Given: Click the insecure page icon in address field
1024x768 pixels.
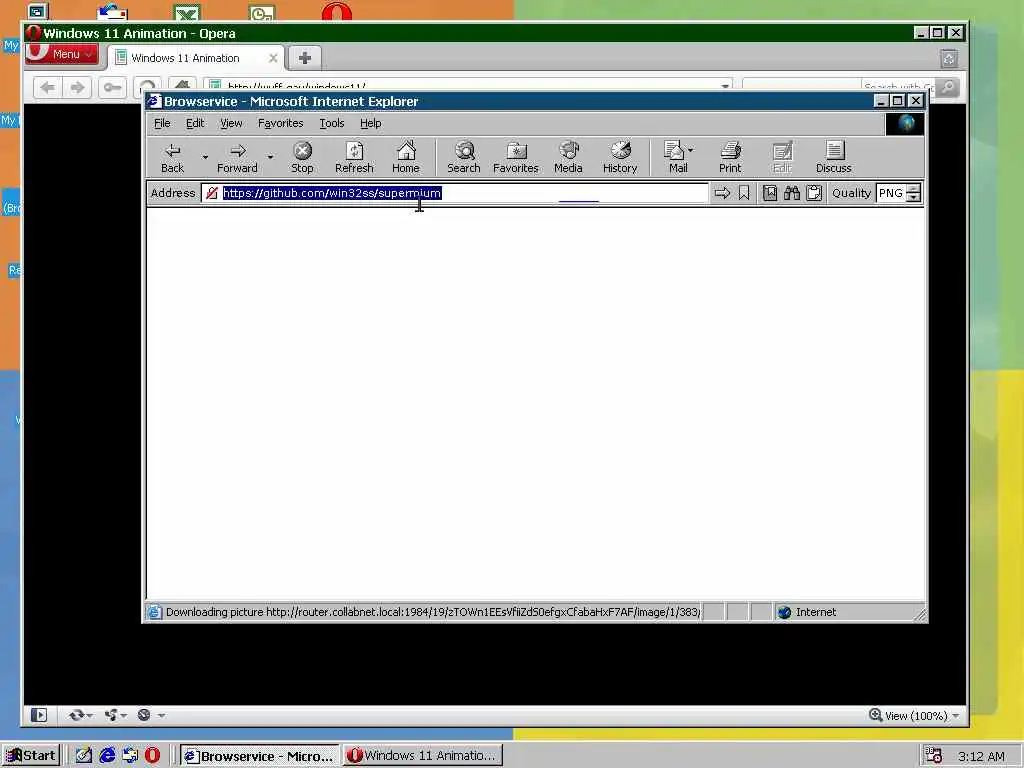Looking at the screenshot, I should pos(212,193).
